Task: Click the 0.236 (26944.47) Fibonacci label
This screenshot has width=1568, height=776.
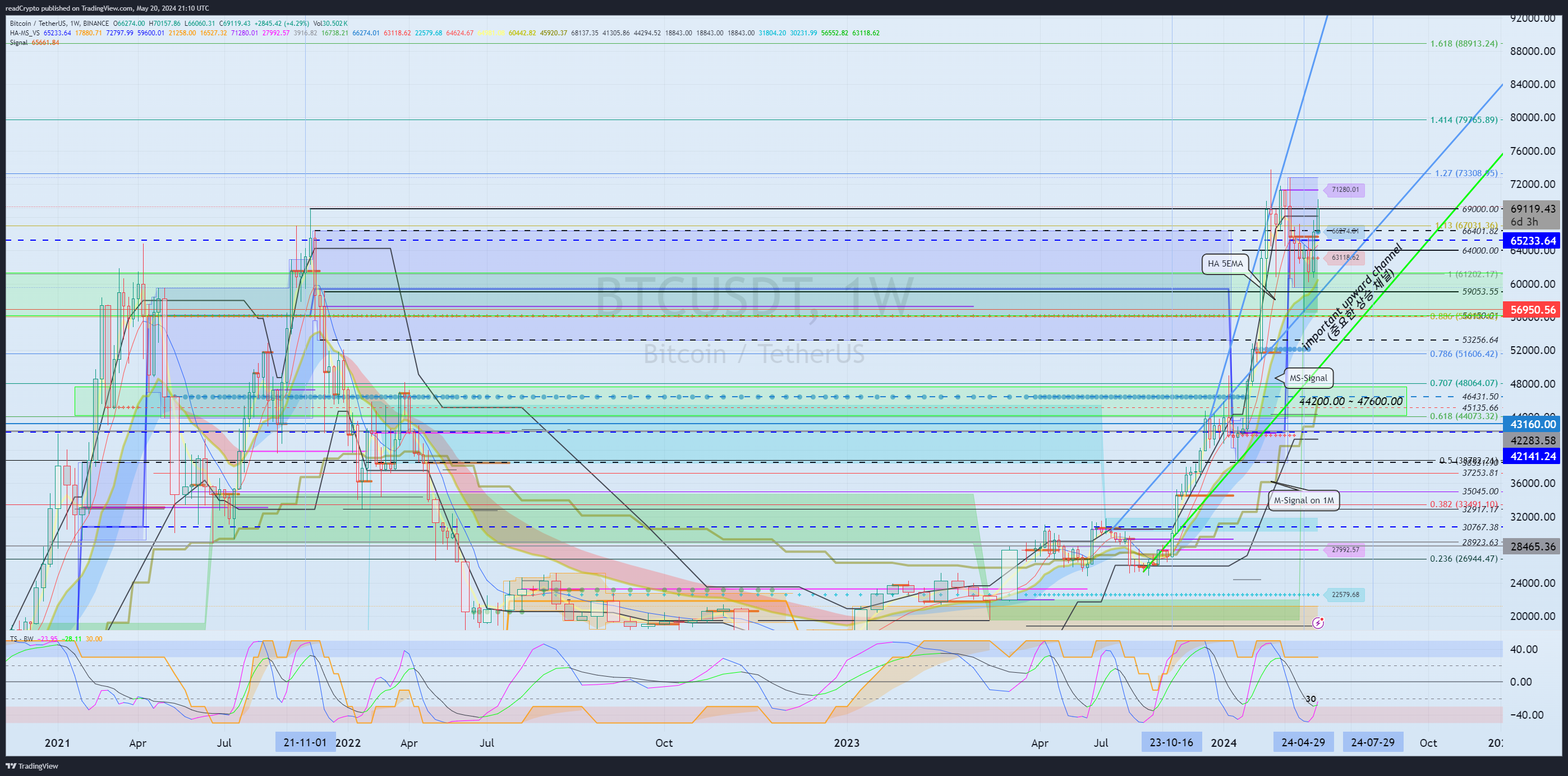Action: coord(1463,558)
